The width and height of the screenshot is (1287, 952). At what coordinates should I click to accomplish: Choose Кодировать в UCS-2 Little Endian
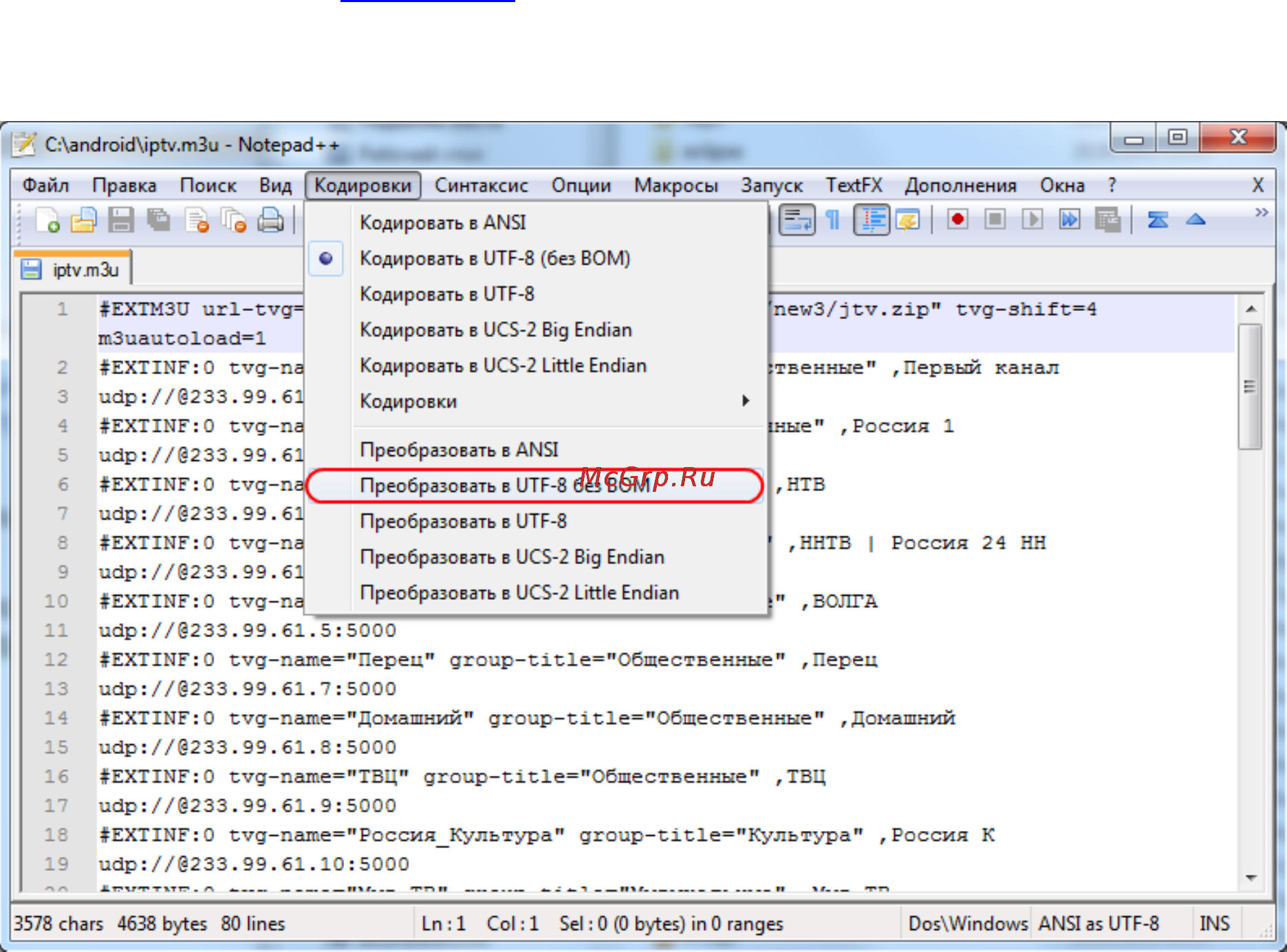(537, 366)
